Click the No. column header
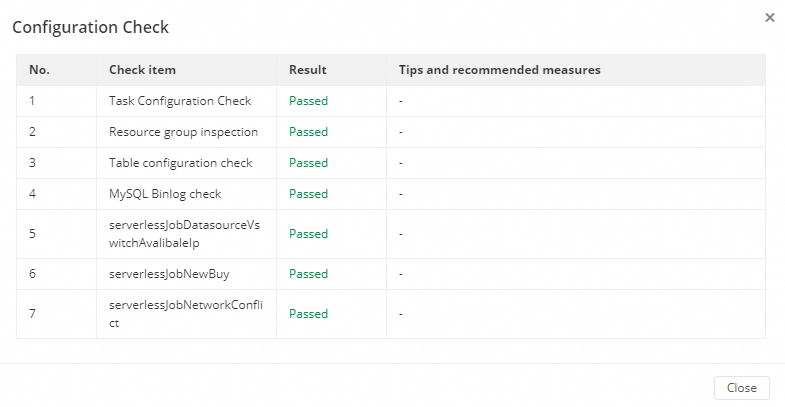The width and height of the screenshot is (785, 407). click(x=39, y=70)
